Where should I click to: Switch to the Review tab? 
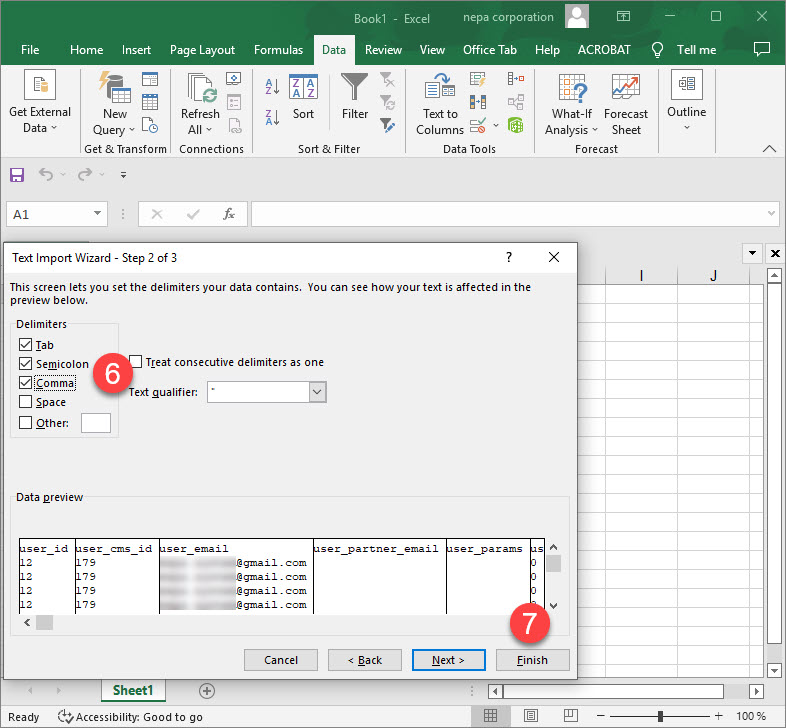click(x=383, y=50)
